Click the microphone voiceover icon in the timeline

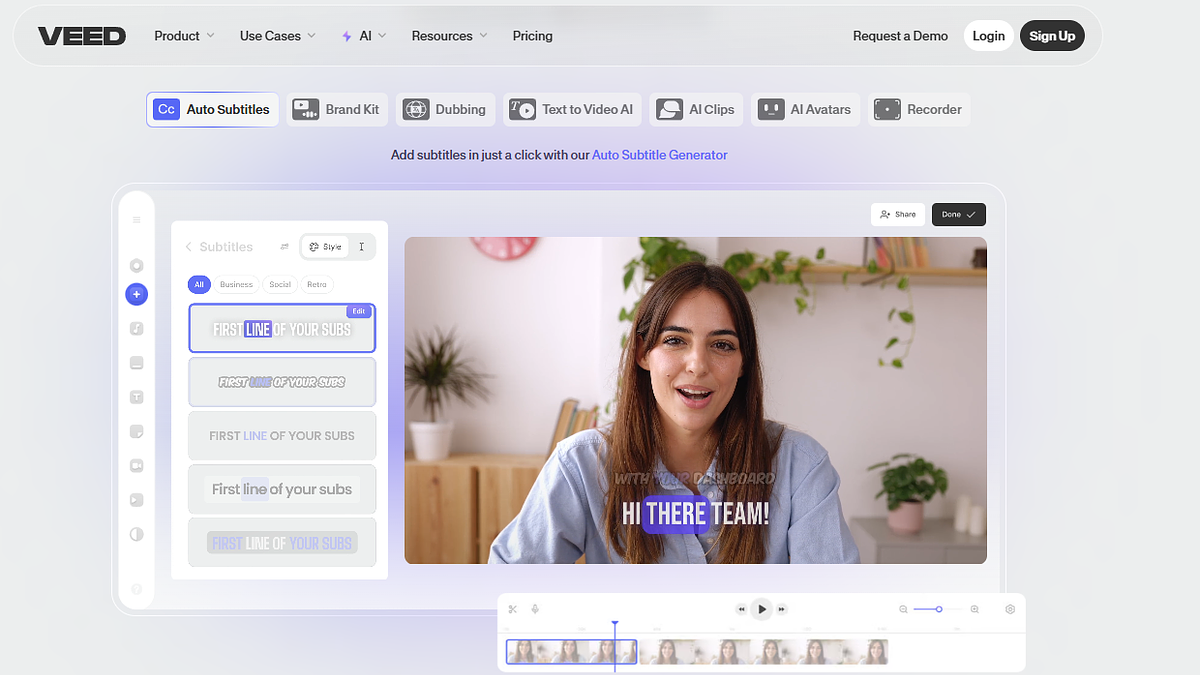535,609
